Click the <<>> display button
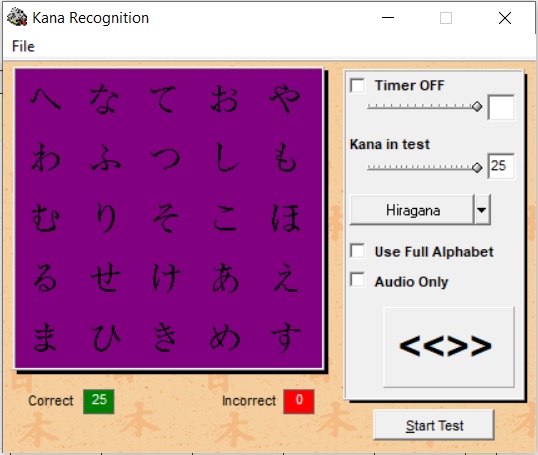Image resolution: width=538 pixels, height=455 pixels. pyautogui.click(x=449, y=347)
